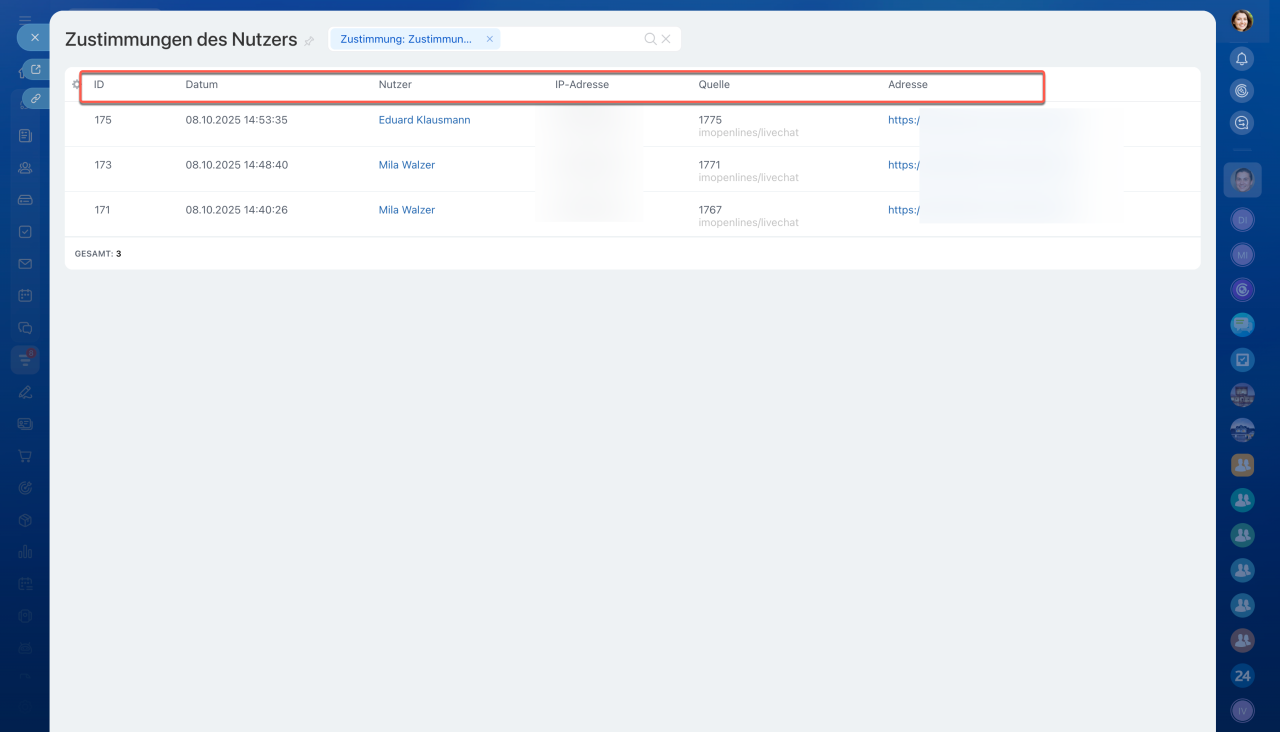The image size is (1280, 732).
Task: Open the address link in row 171
Action: point(903,210)
